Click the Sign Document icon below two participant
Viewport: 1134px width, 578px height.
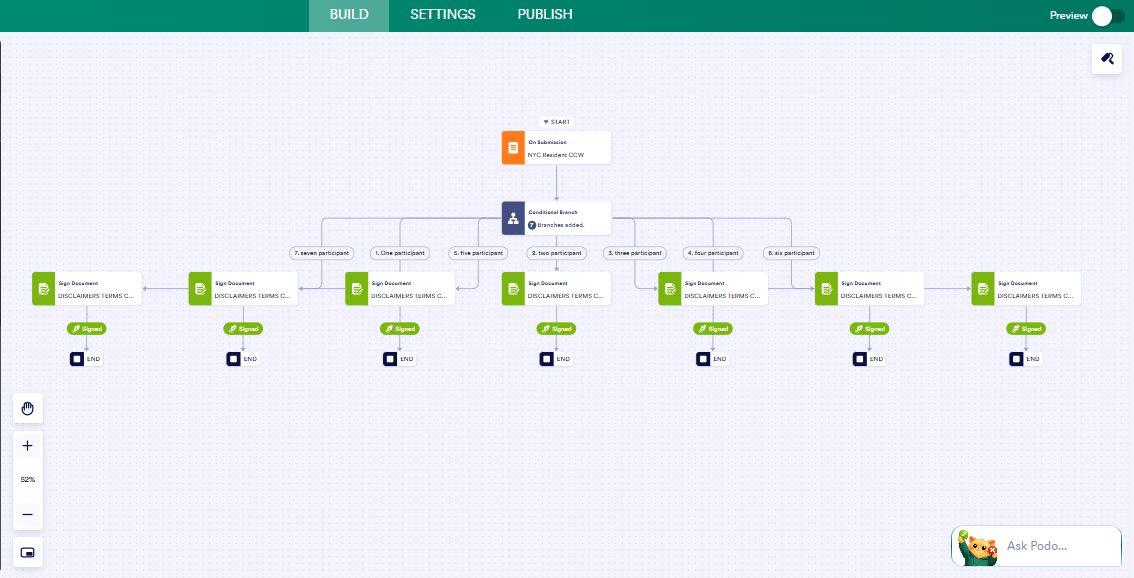[513, 289]
